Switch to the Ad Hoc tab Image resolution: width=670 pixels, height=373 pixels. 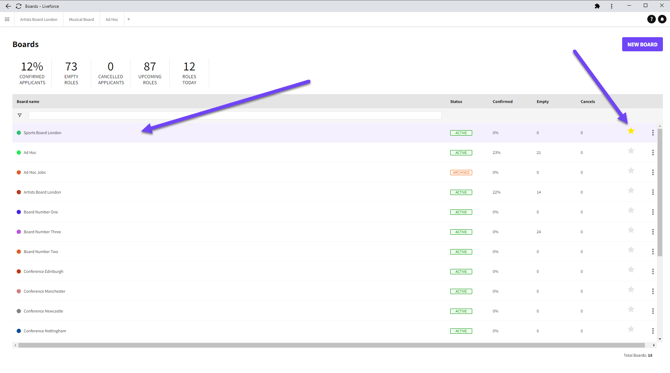point(112,19)
